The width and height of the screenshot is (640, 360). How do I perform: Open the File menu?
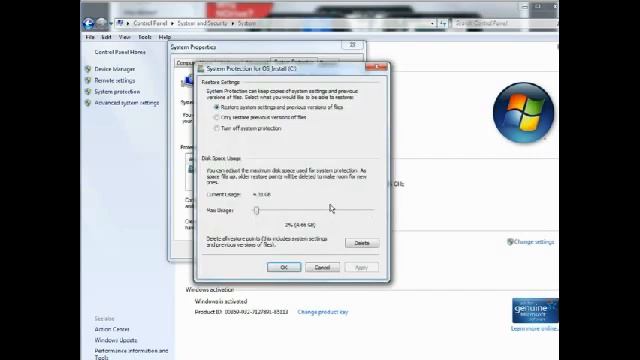coord(90,37)
